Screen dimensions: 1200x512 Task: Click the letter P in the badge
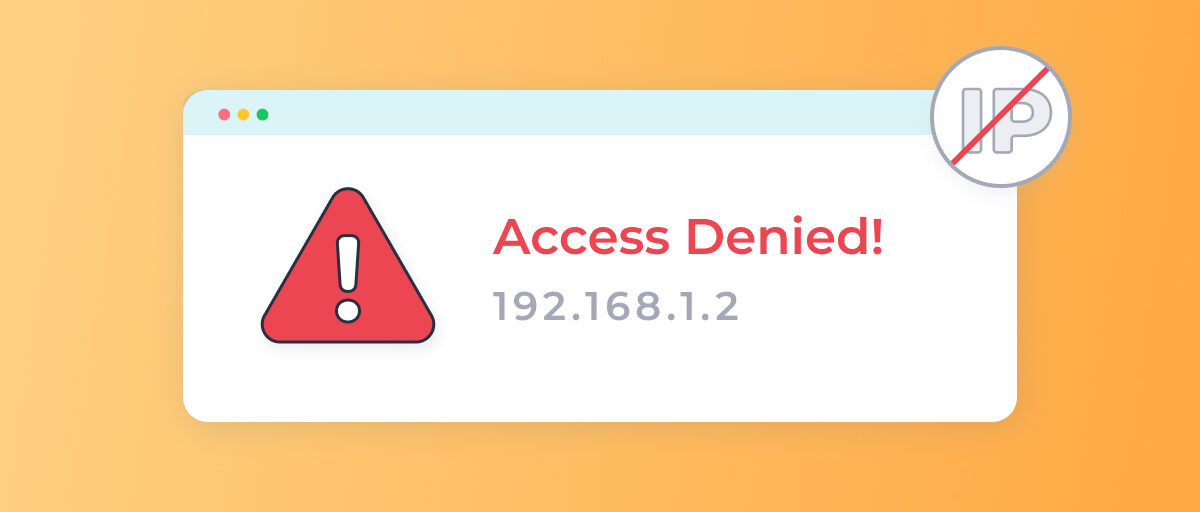click(x=1021, y=121)
